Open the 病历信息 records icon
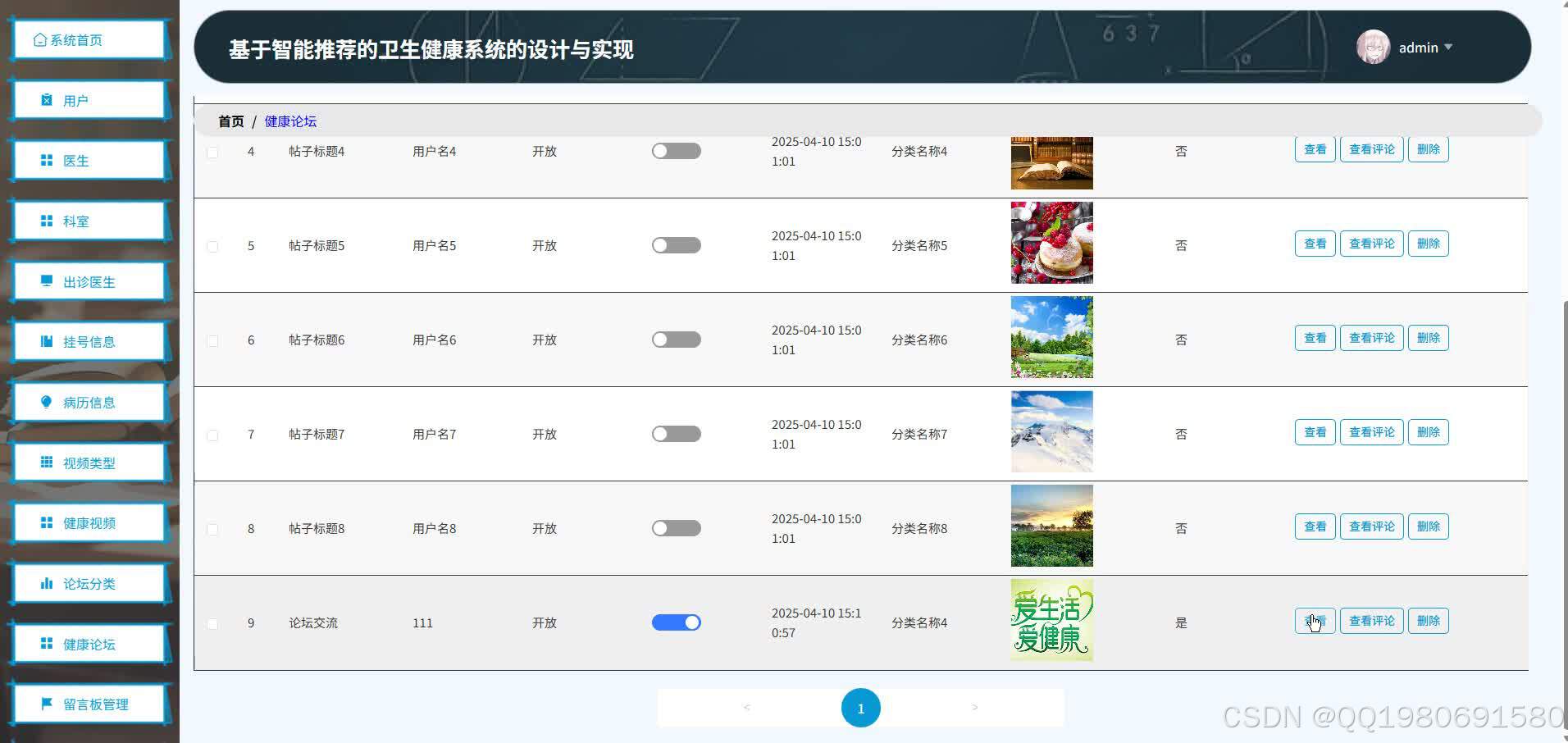This screenshot has height=743, width=1568. click(x=45, y=402)
